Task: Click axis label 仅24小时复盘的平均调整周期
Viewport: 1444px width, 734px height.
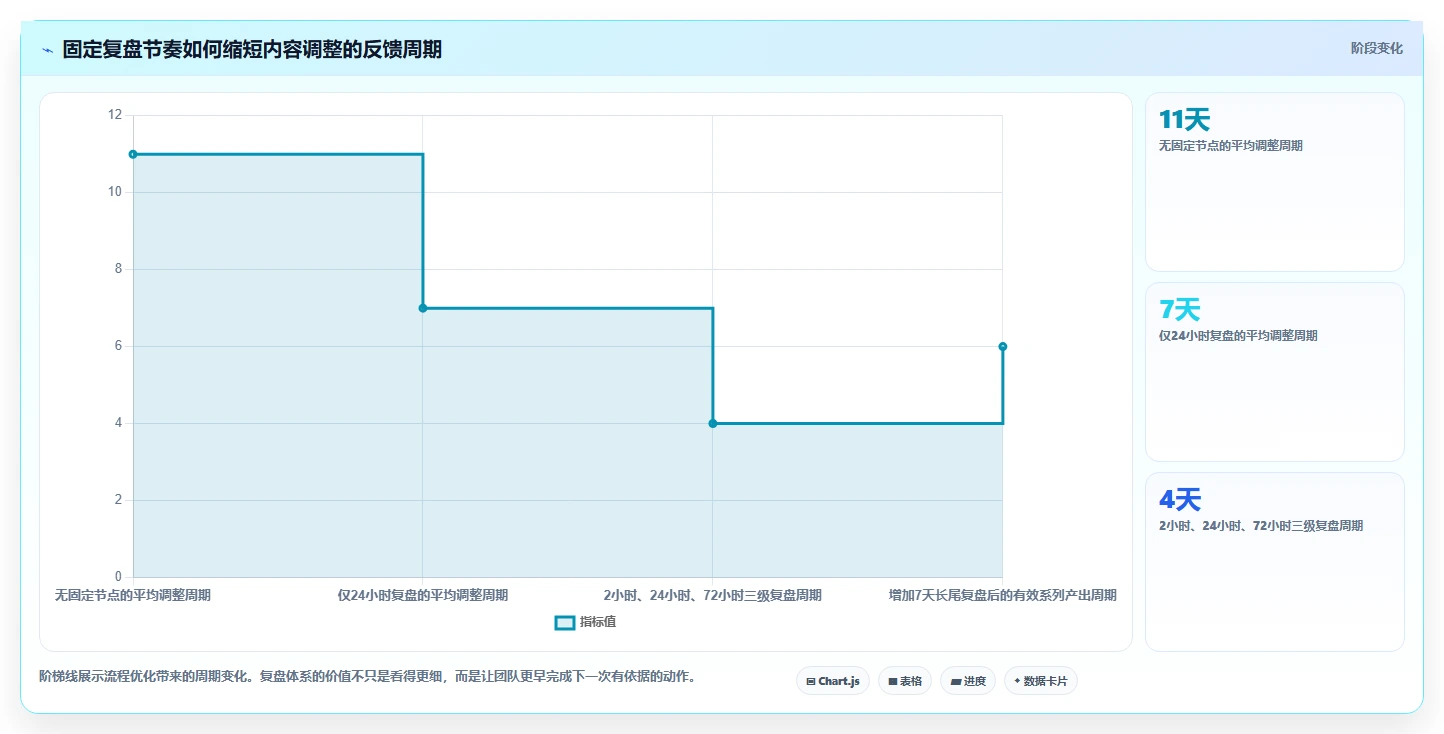Action: point(423,595)
